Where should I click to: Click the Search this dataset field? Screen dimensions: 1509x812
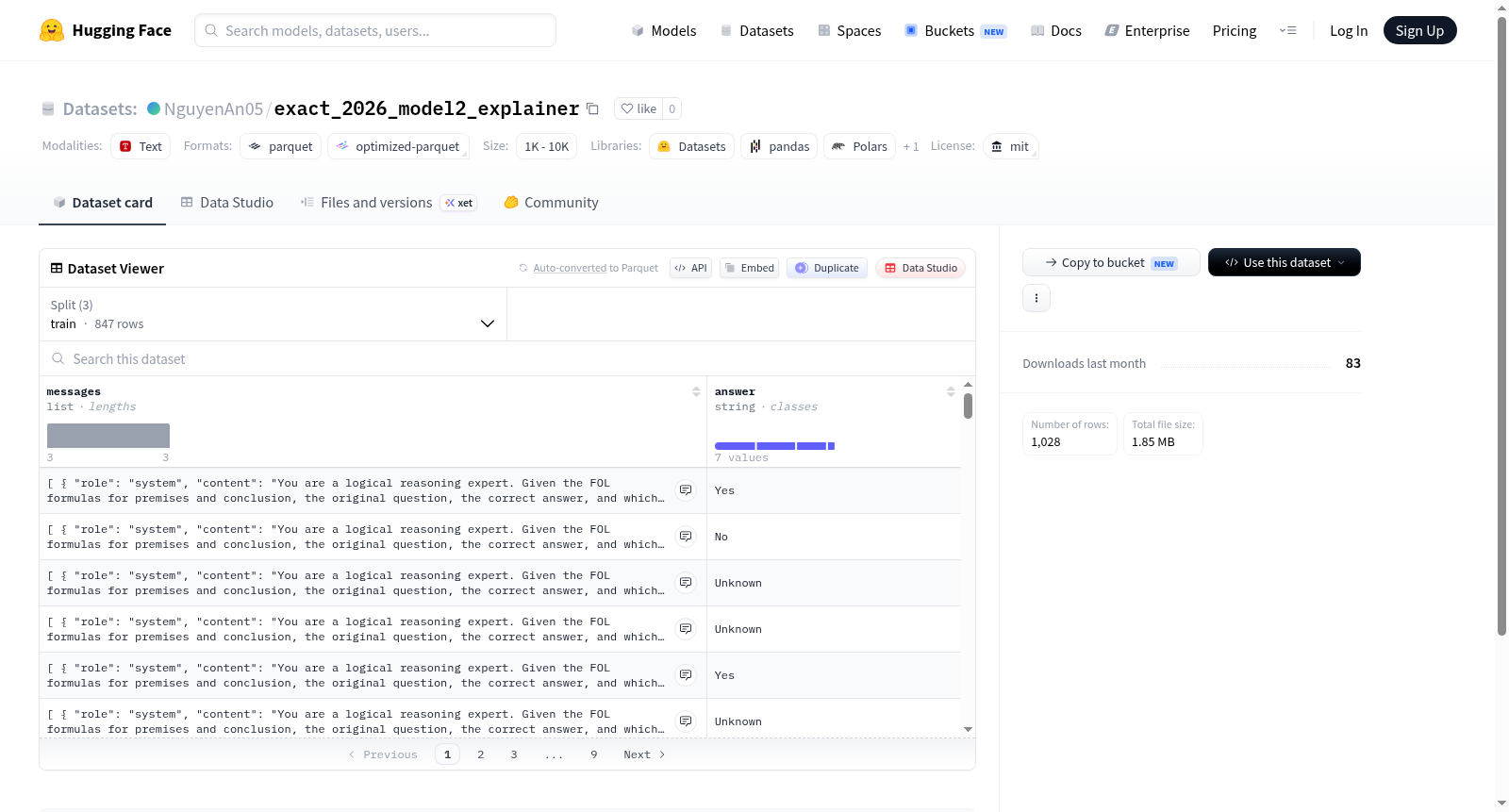507,358
